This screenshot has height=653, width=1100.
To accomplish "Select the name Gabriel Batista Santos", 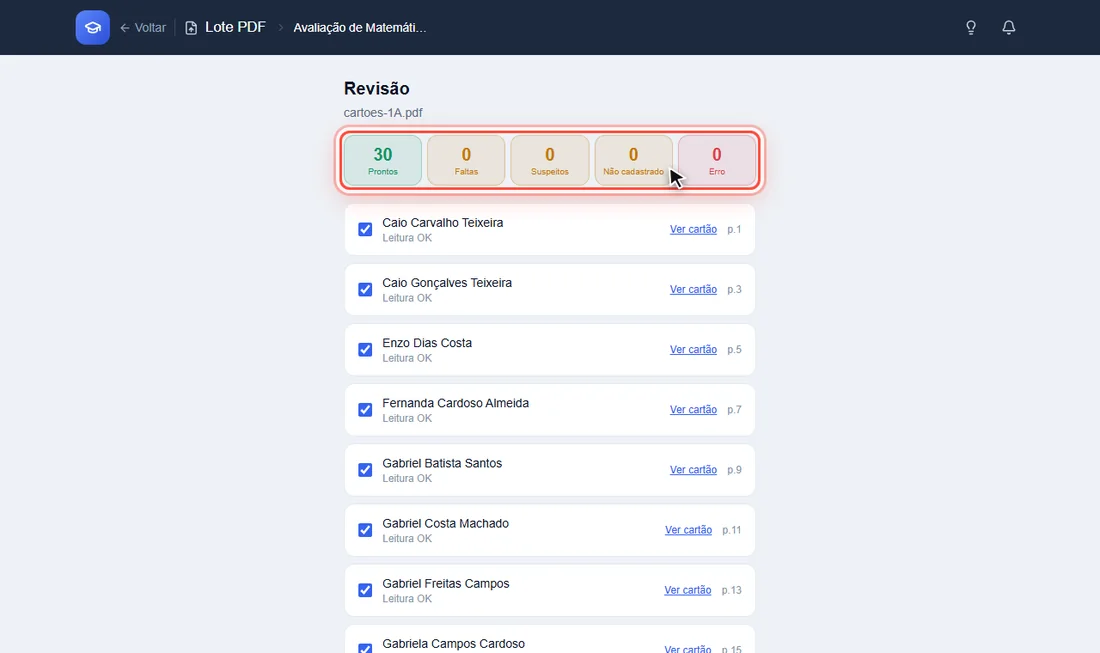I will click(x=442, y=464).
